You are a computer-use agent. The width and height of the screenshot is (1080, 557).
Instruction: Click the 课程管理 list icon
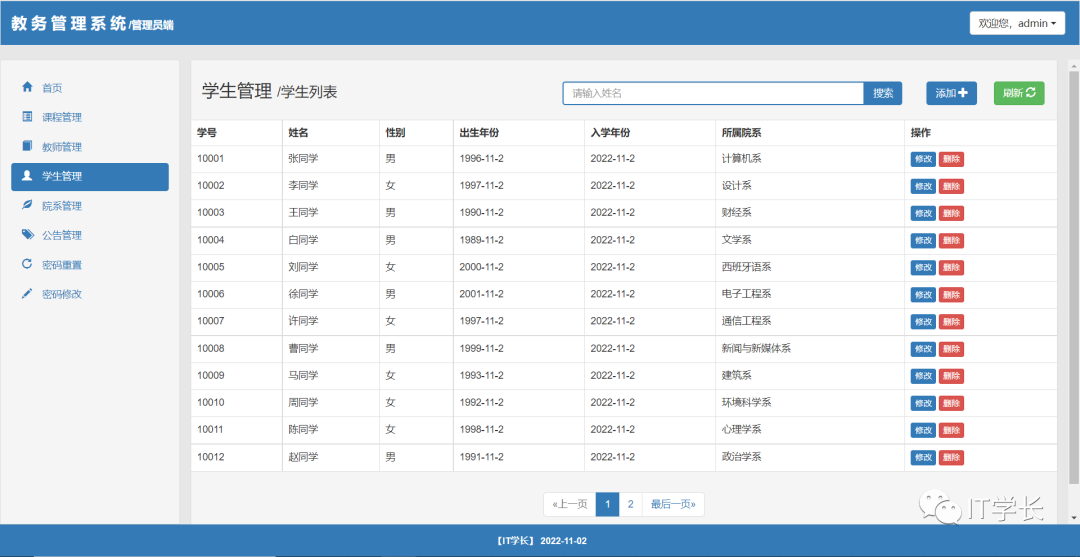[28, 116]
